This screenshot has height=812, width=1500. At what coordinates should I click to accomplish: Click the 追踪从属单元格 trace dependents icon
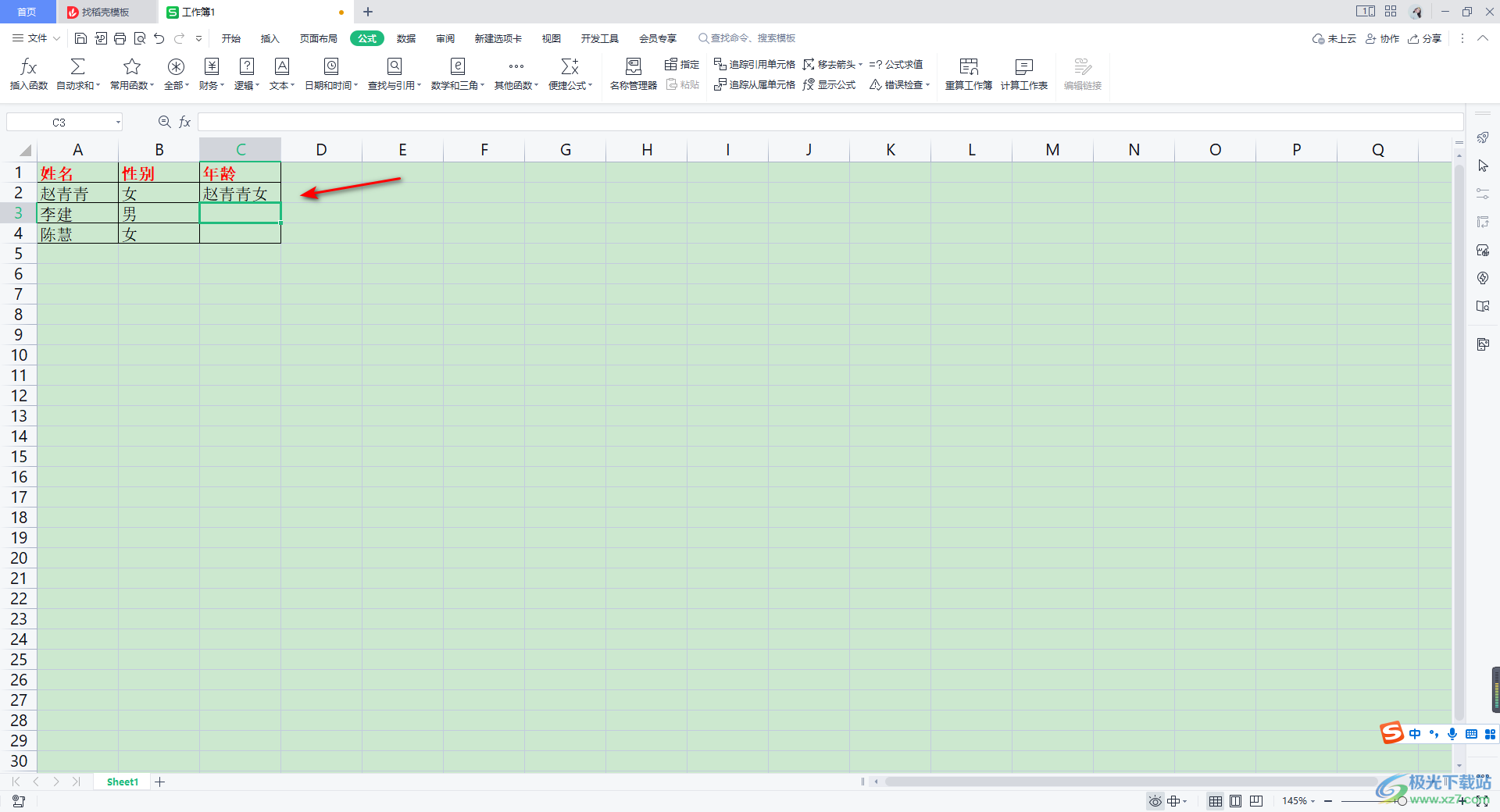click(720, 84)
